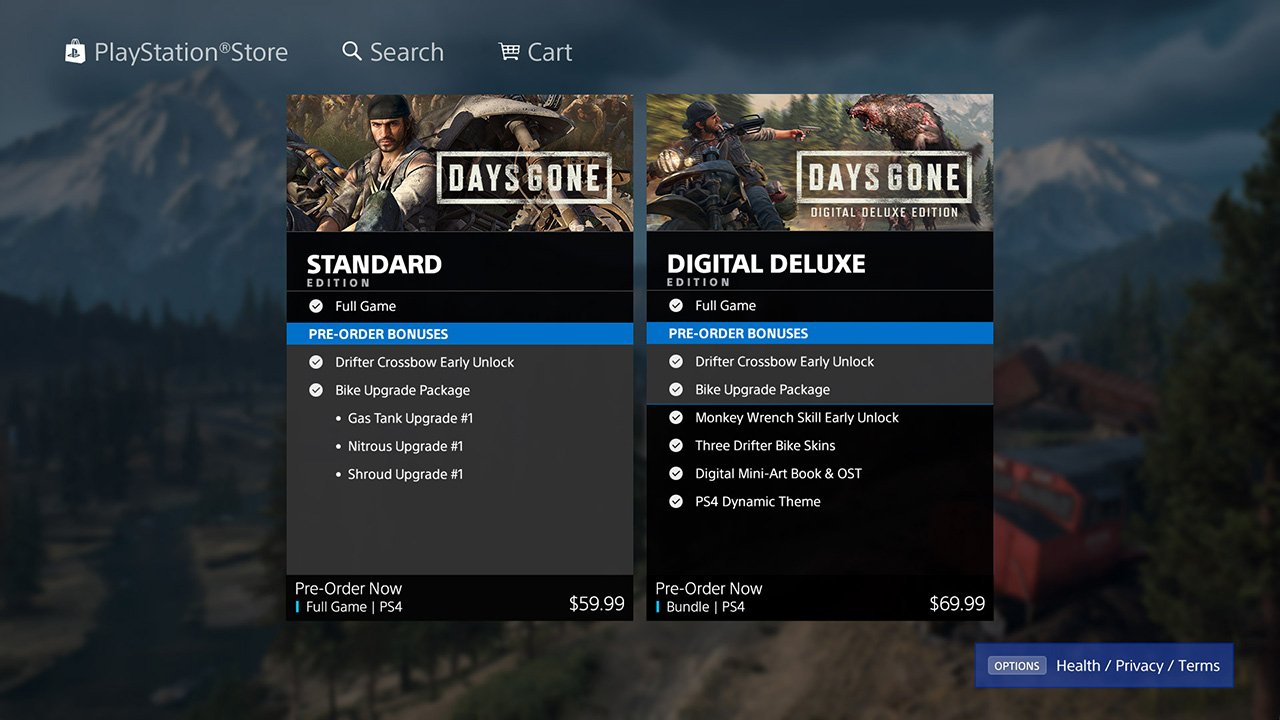Click 'Monkey Wrench Skill Early Unlock' text

797,417
